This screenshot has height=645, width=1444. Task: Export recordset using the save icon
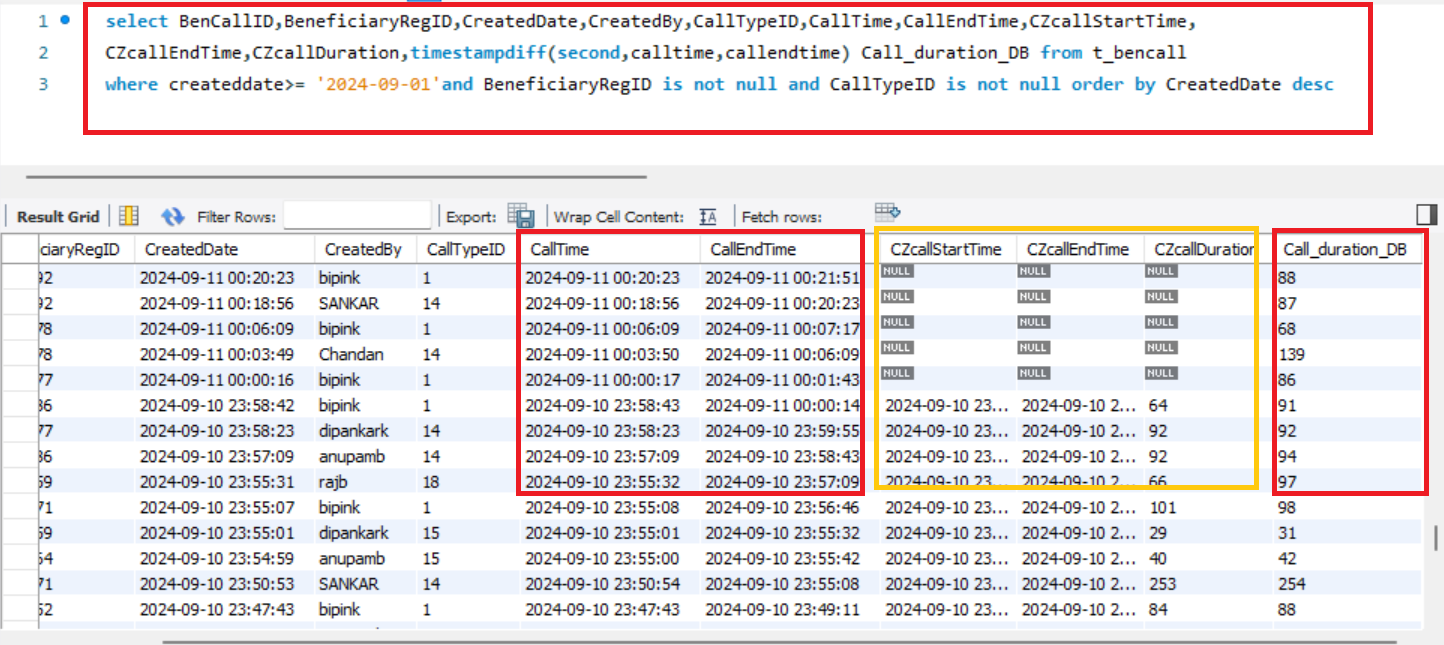(520, 215)
